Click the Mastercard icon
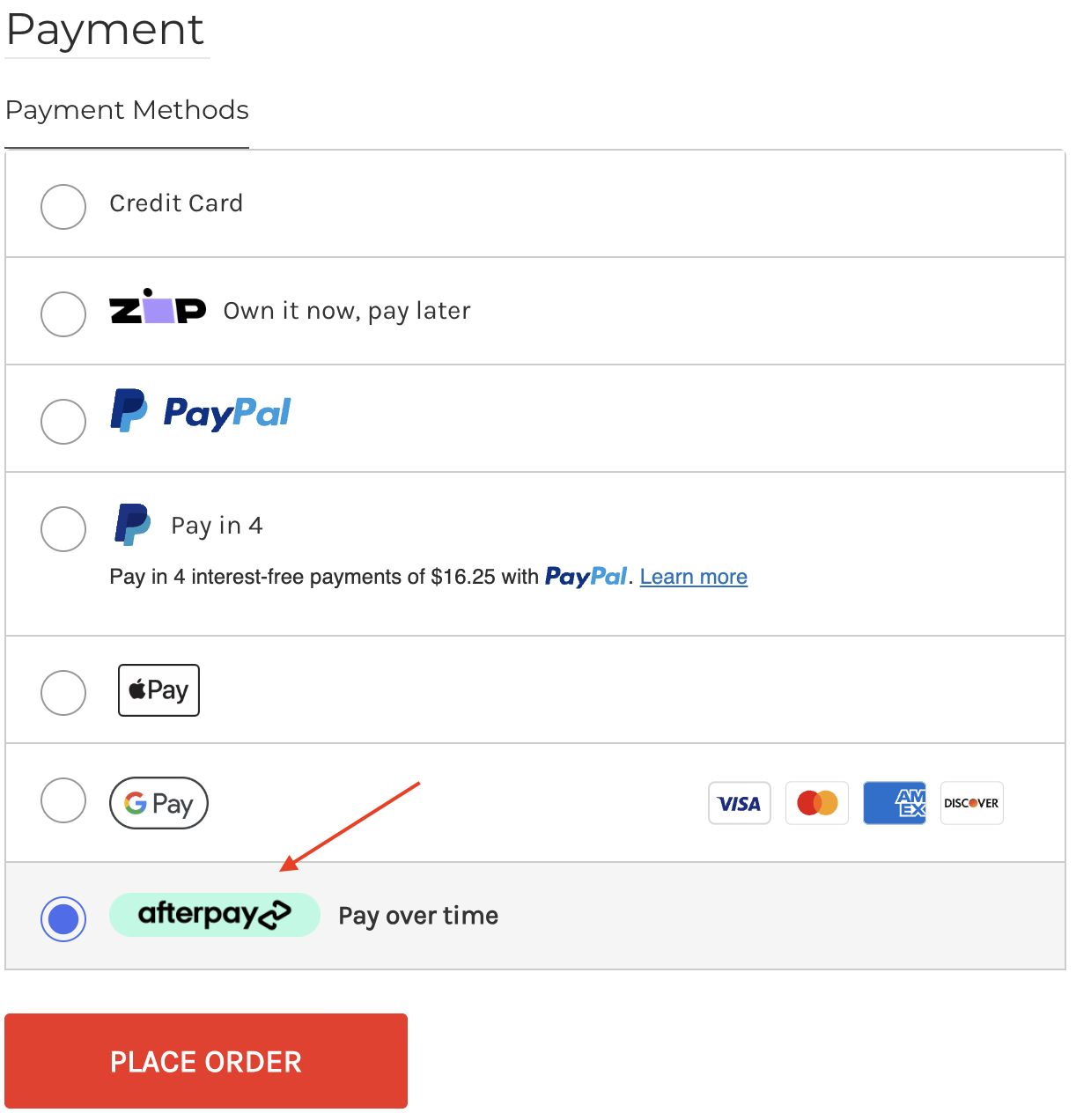Viewport: 1076px width, 1120px height. click(x=816, y=802)
